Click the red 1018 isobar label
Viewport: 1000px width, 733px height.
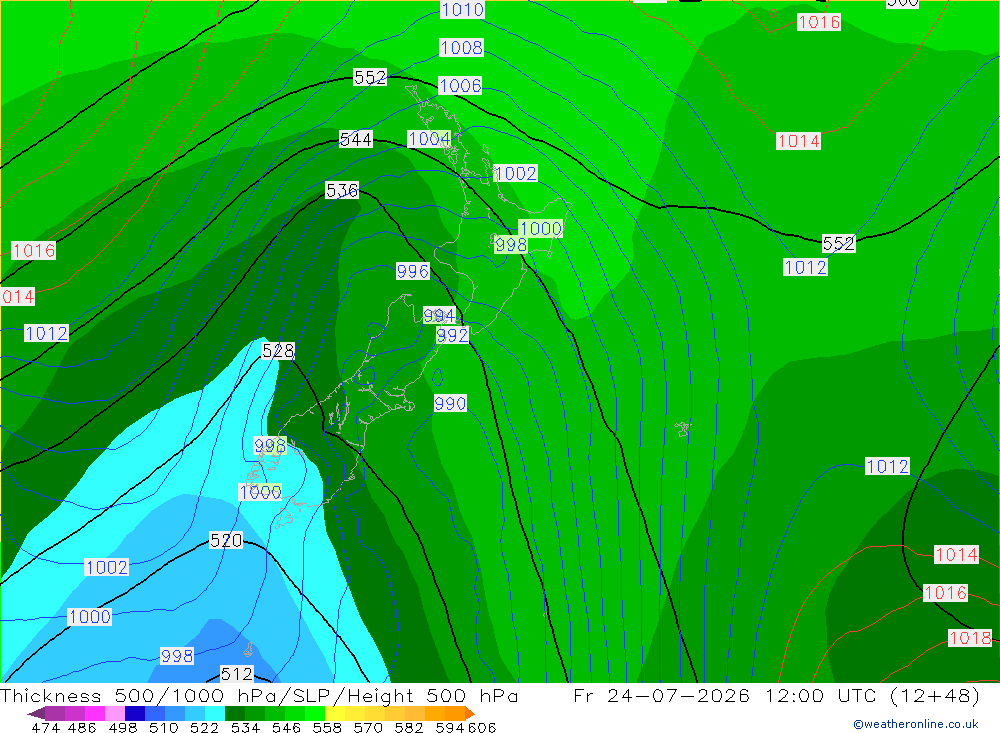pos(970,638)
